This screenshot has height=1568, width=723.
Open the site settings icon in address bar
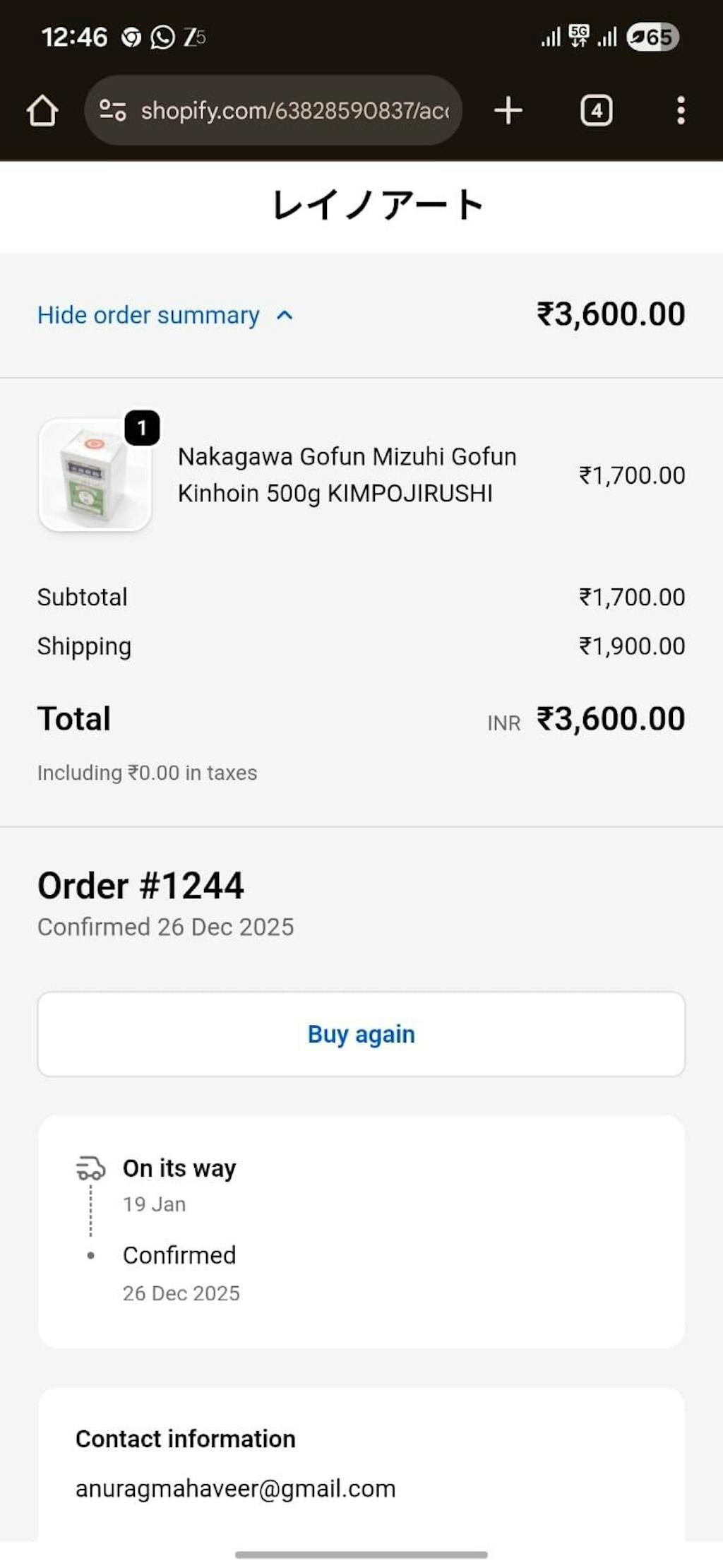point(113,110)
